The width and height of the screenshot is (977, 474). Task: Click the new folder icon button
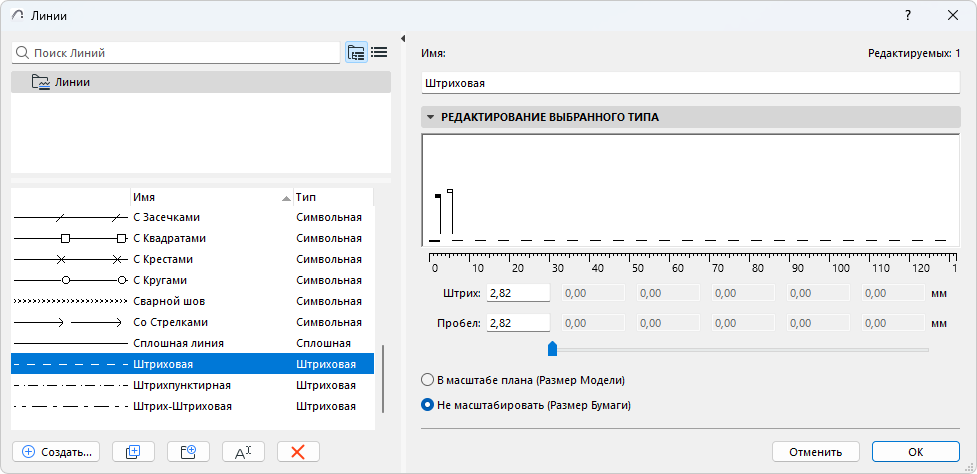pos(188,452)
